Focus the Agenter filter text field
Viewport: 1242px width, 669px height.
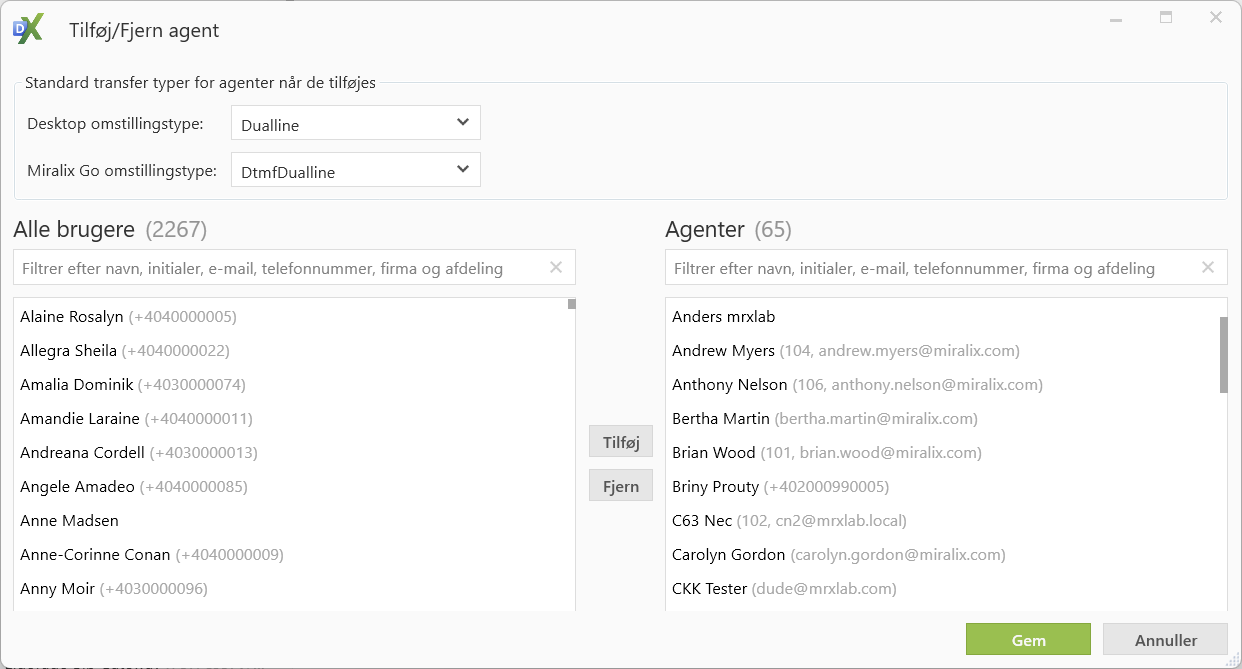(930, 268)
